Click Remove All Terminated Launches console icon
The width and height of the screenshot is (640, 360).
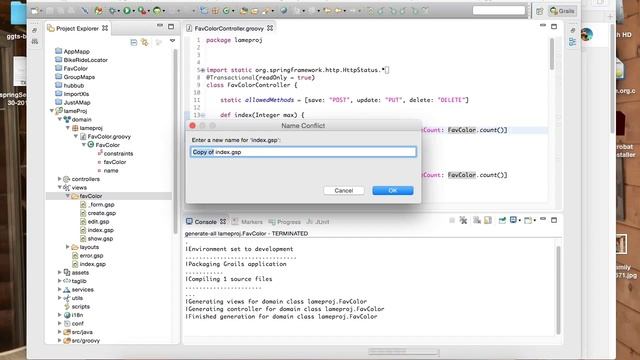pyautogui.click(x=463, y=220)
